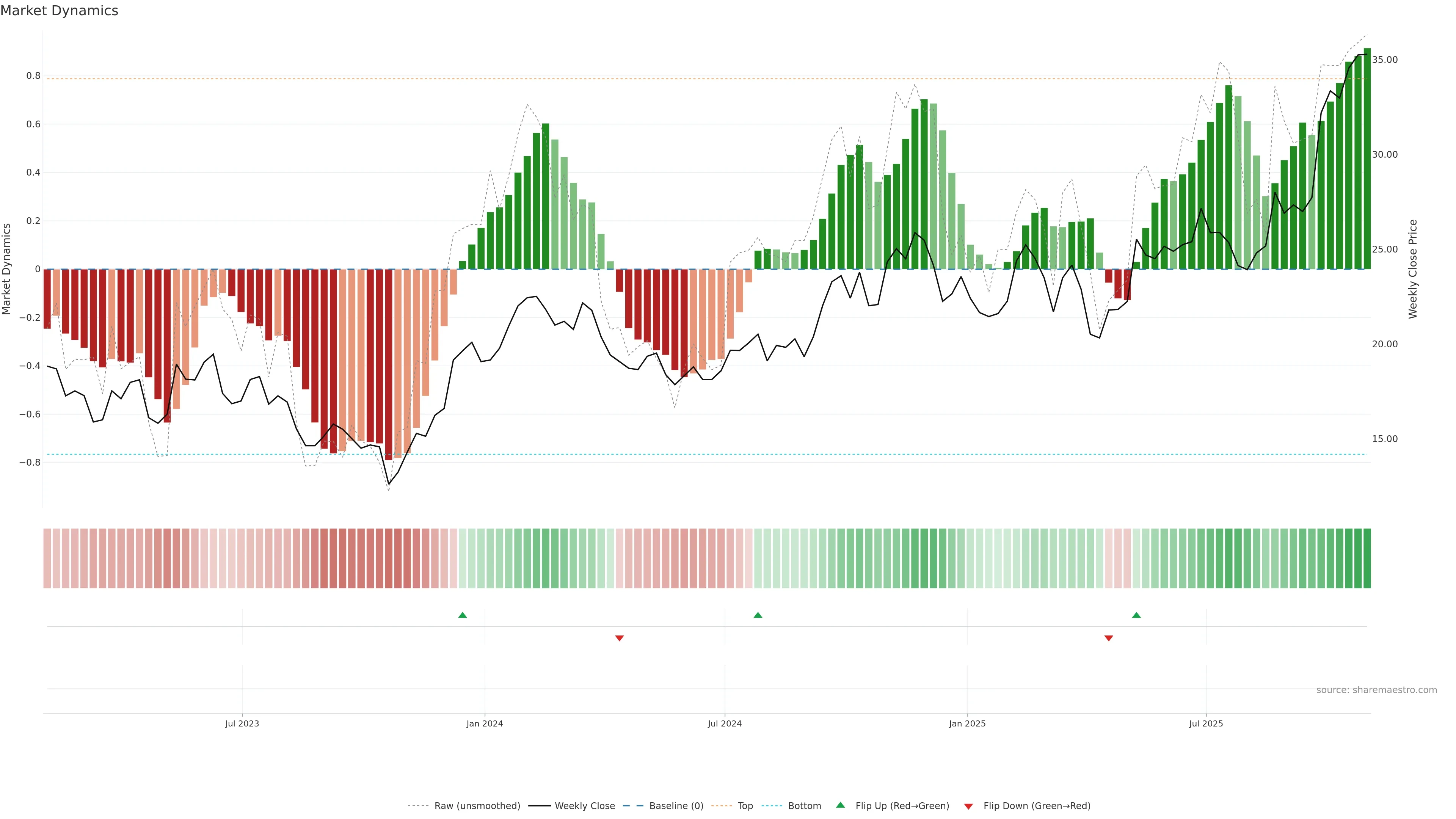The width and height of the screenshot is (1456, 819).
Task: Click the Jul 2025 x-axis label
Action: [x=1206, y=723]
